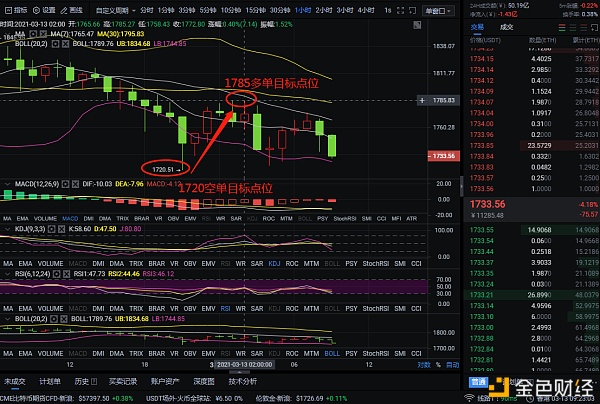Collapse the MACD panel chevron
This screenshot has width=600, height=404.
point(7,184)
